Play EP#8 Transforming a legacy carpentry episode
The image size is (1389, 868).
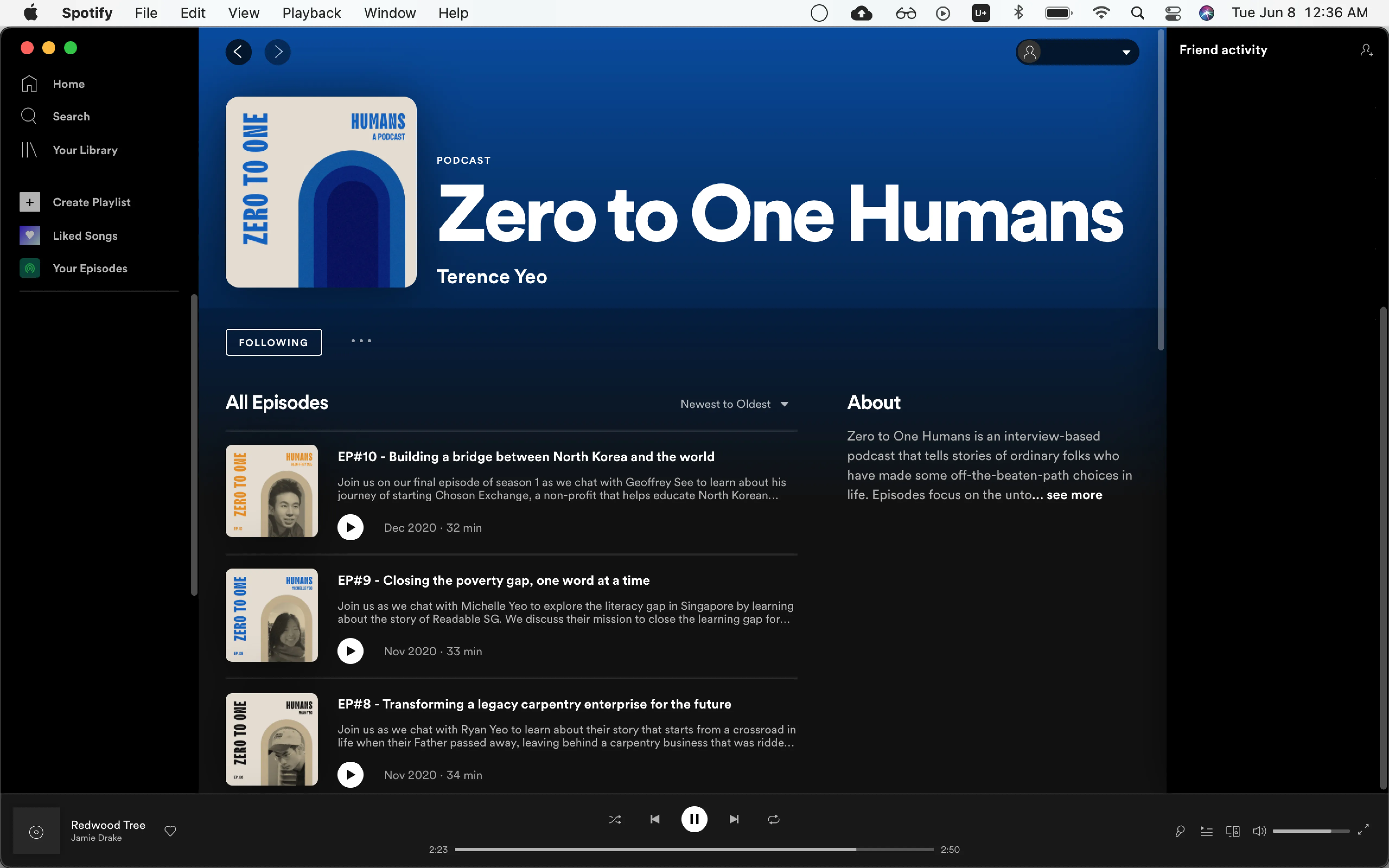351,775
